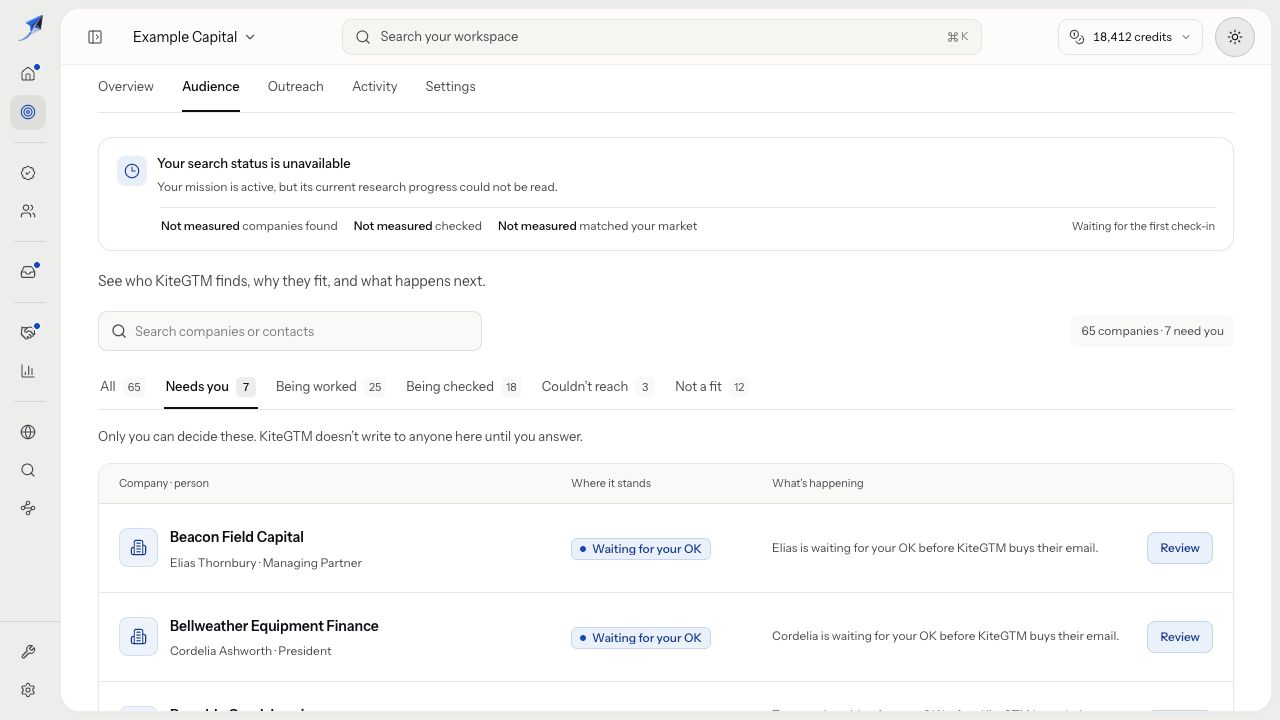Viewport: 1280px width, 720px height.
Task: Select the Audience tab
Action: (210, 87)
